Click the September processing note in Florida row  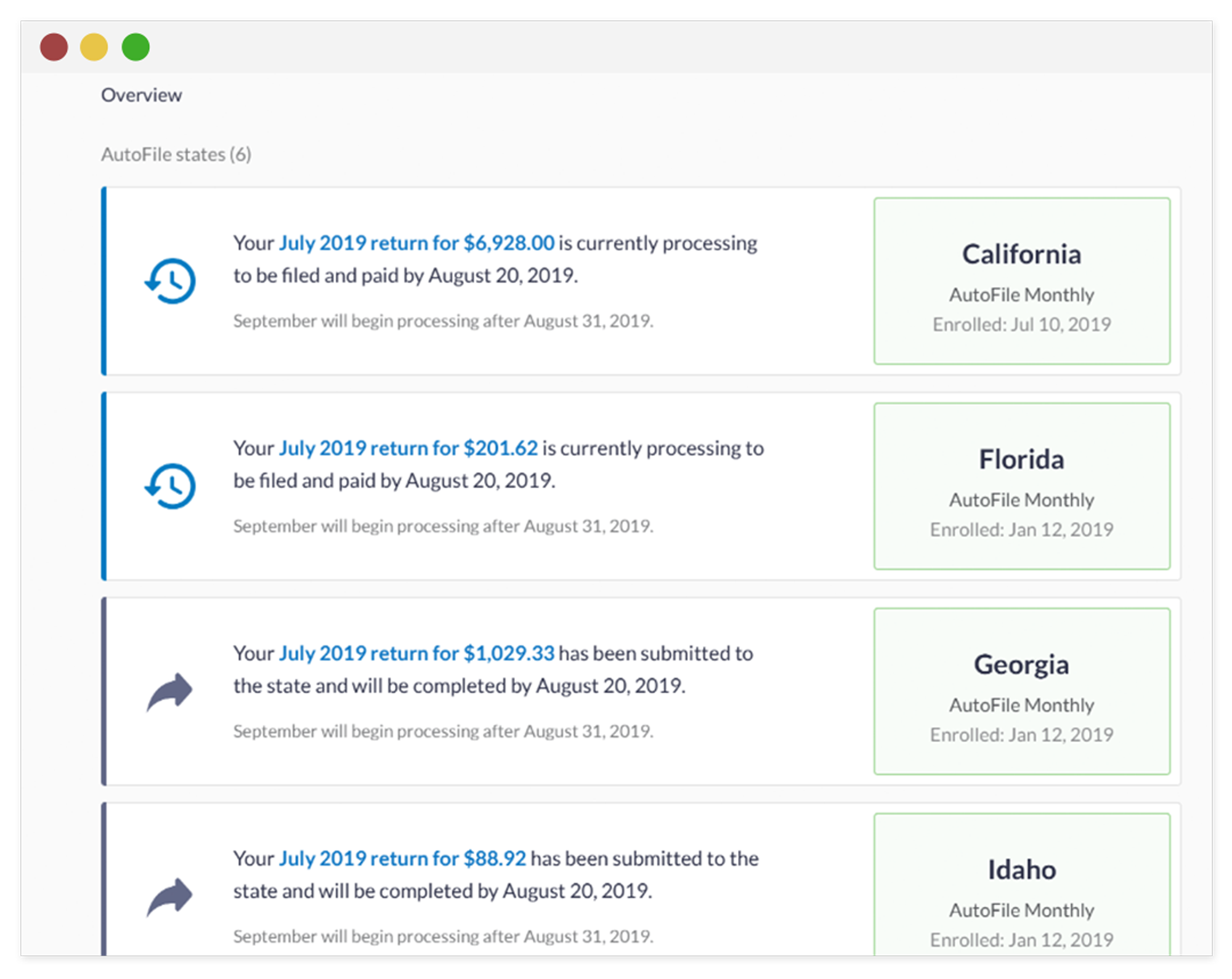[444, 526]
